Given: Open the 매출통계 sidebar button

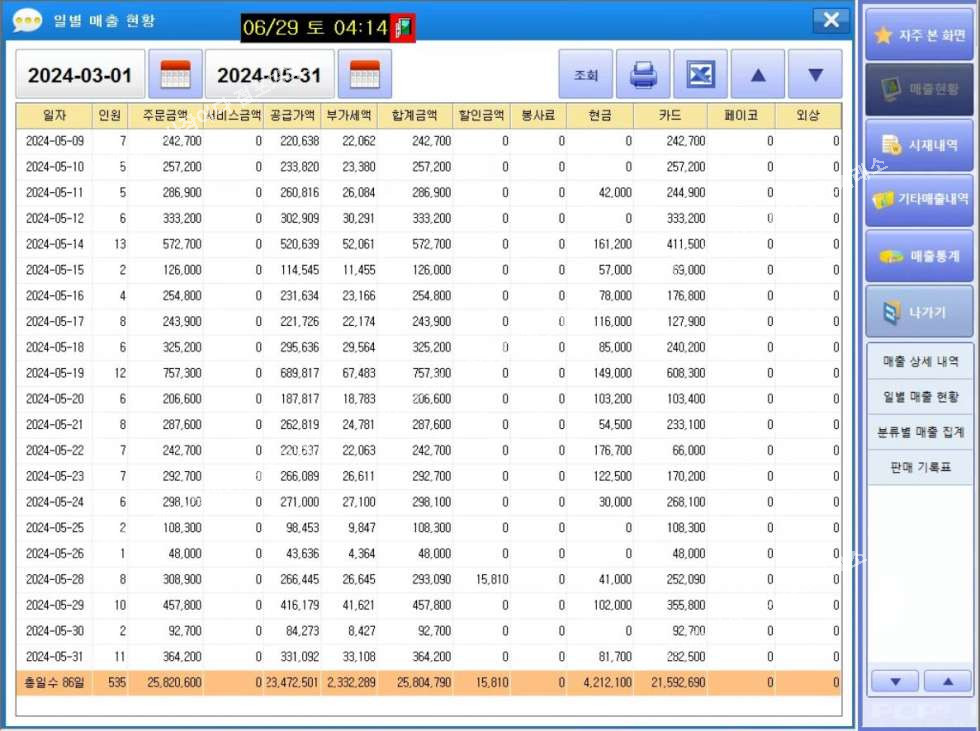Looking at the screenshot, I should click(x=919, y=256).
